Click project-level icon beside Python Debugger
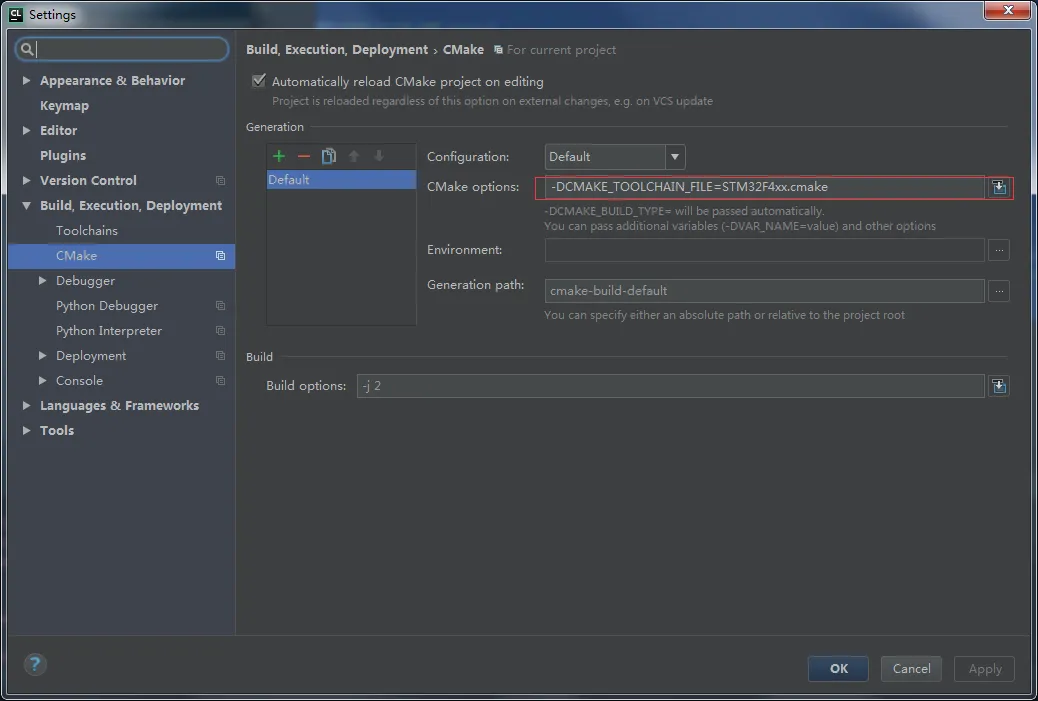1038x701 pixels. 220,306
